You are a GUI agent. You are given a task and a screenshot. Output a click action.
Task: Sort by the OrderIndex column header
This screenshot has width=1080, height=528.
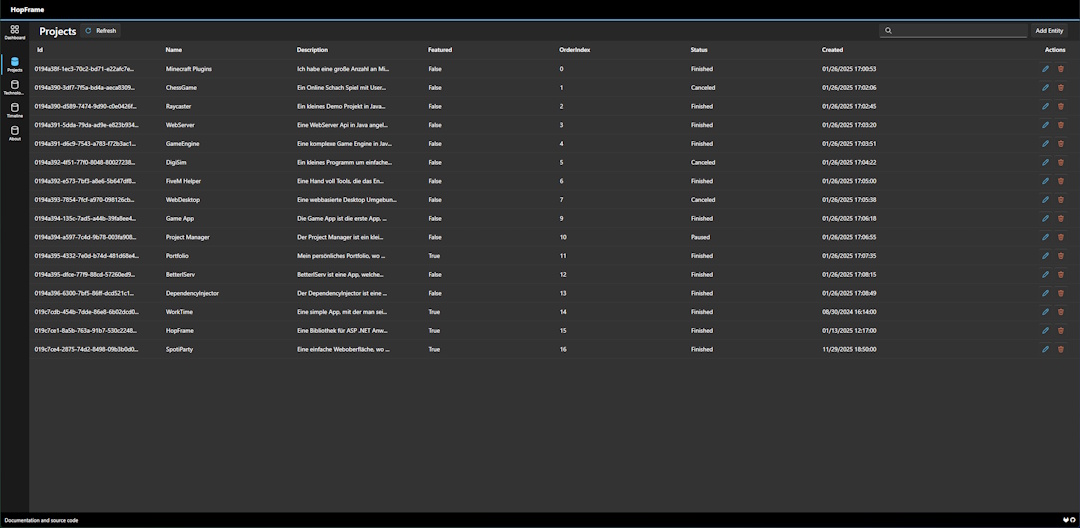point(574,50)
